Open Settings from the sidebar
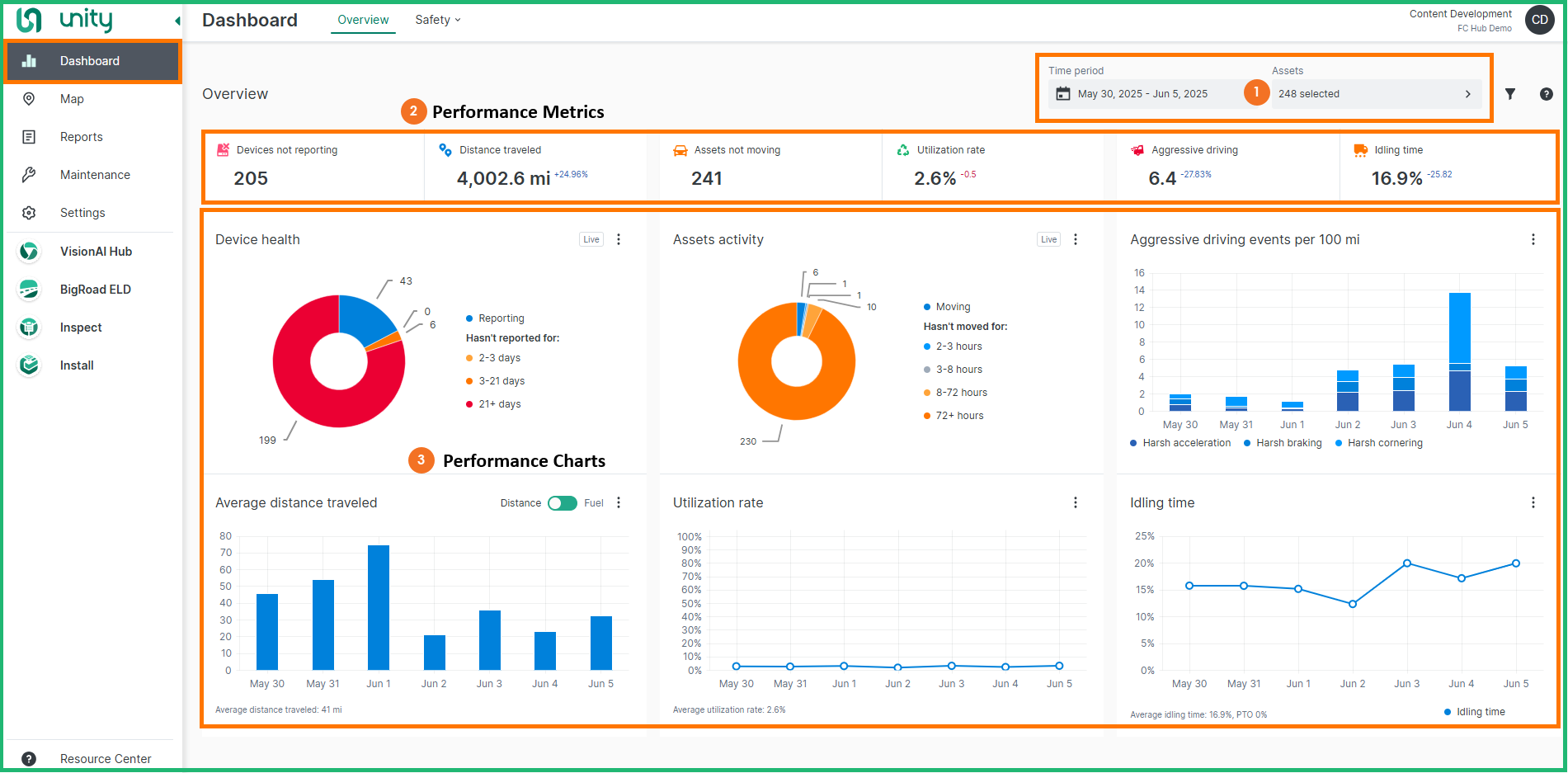This screenshot has width=1568, height=773. tap(82, 212)
